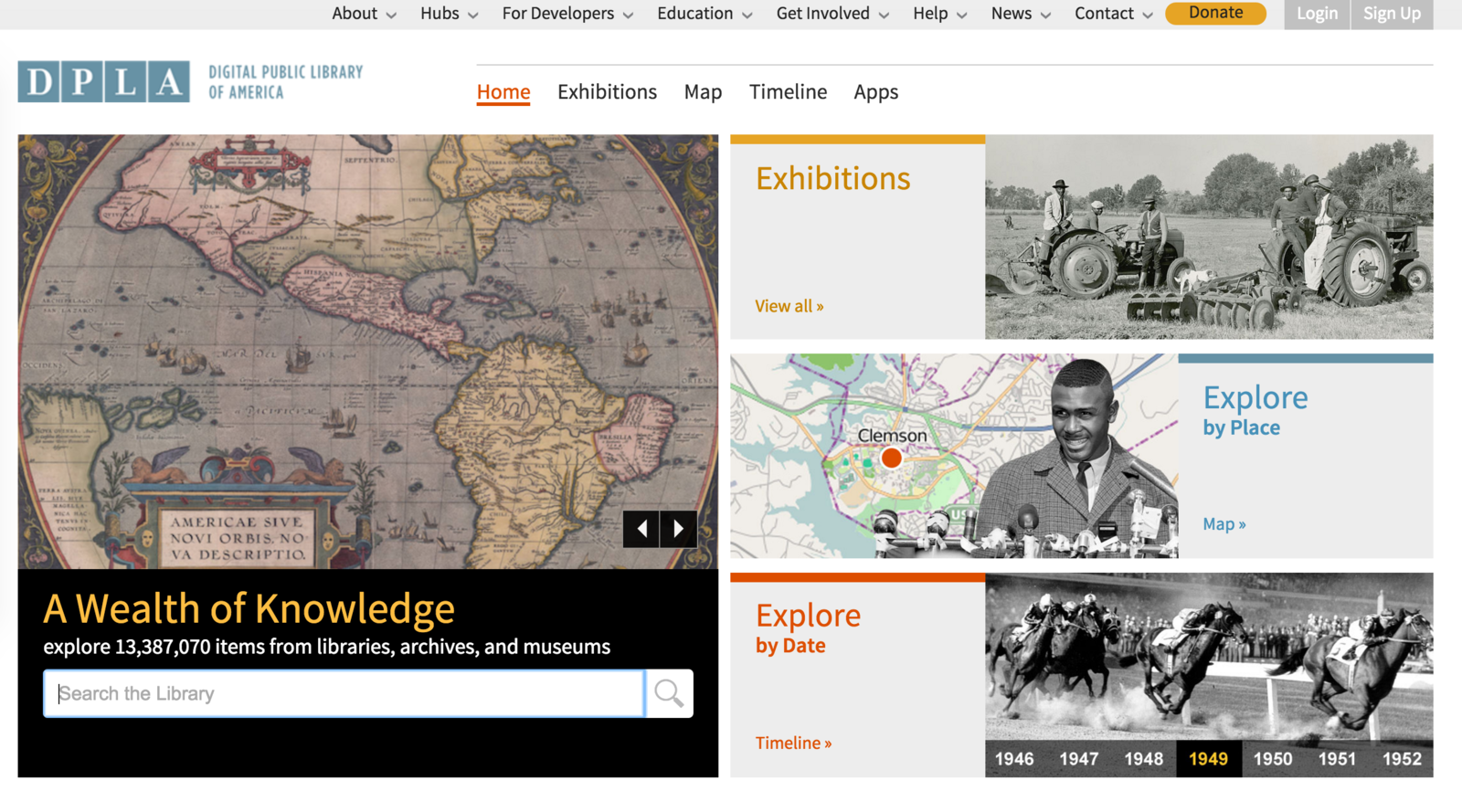
Task: Expand the About dropdown menu
Action: tap(364, 14)
